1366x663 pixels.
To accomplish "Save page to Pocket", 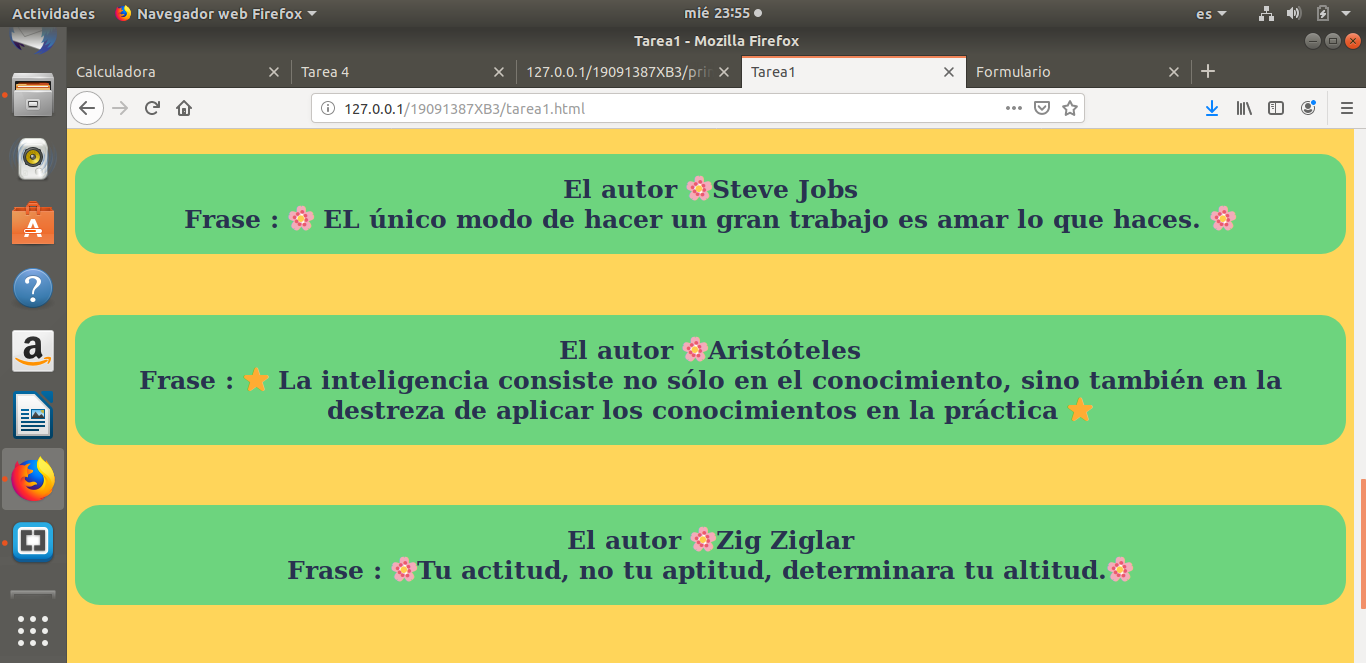I will (1042, 108).
